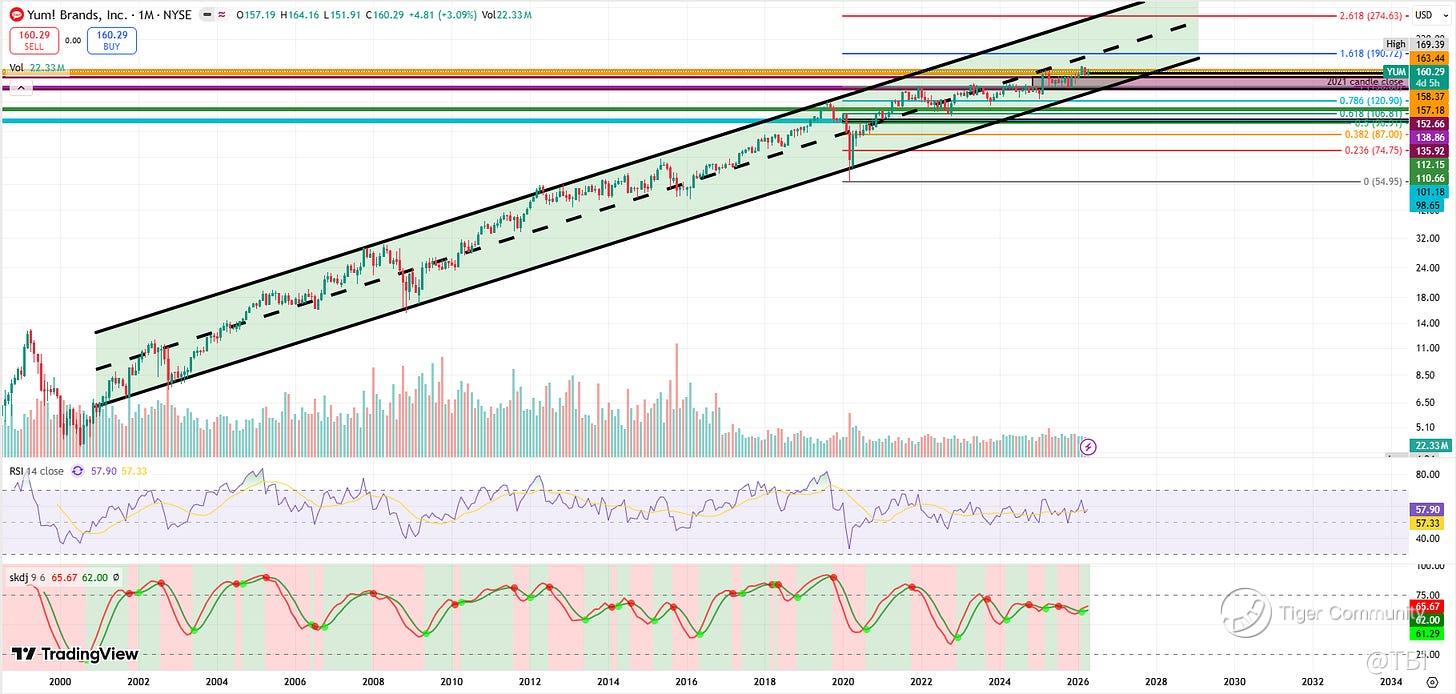
Task: Select the 1.618 (190.72) Fibonacci level label
Action: pos(1371,53)
